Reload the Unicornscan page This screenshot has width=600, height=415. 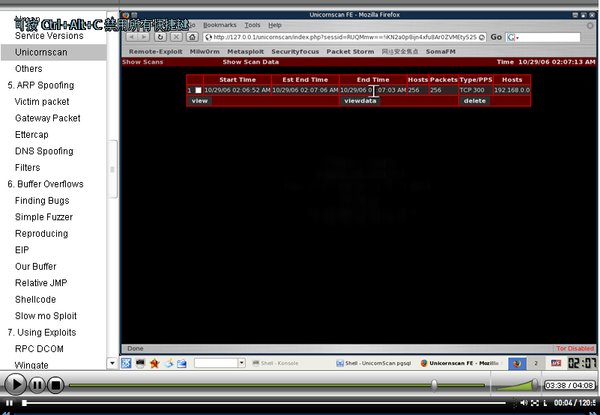coord(160,37)
